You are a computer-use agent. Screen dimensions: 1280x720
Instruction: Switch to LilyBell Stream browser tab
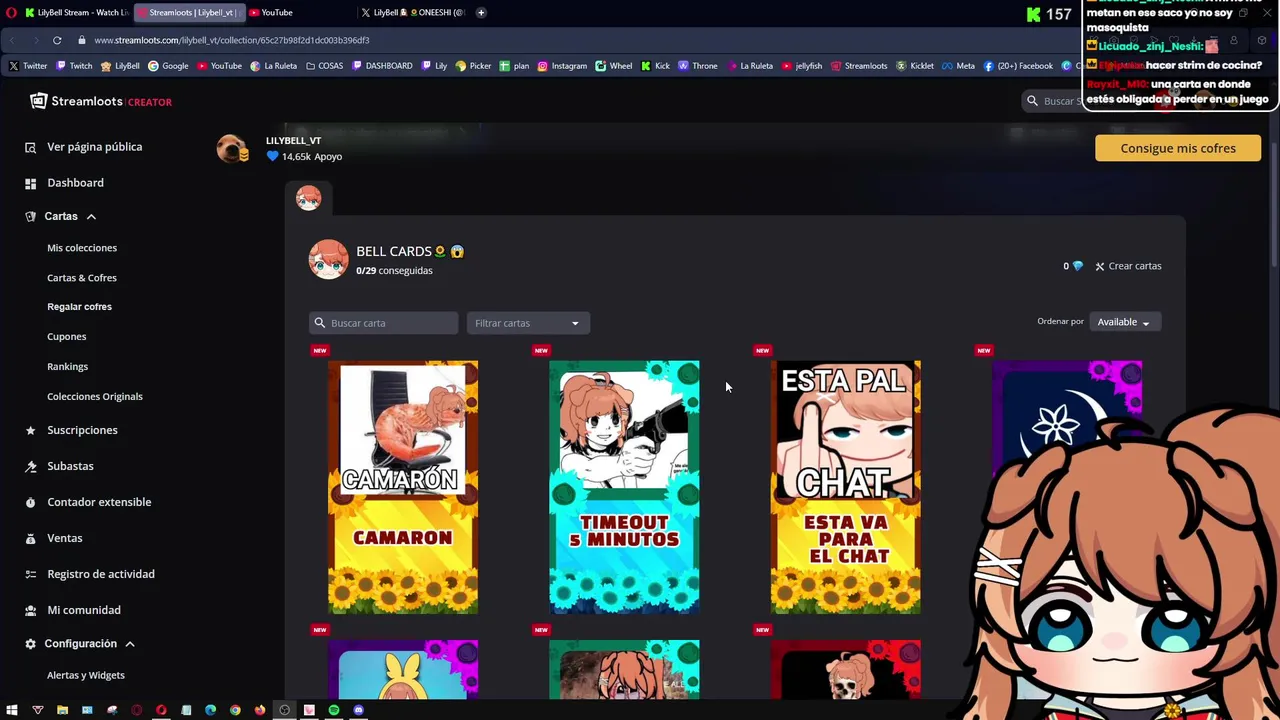pyautogui.click(x=77, y=13)
